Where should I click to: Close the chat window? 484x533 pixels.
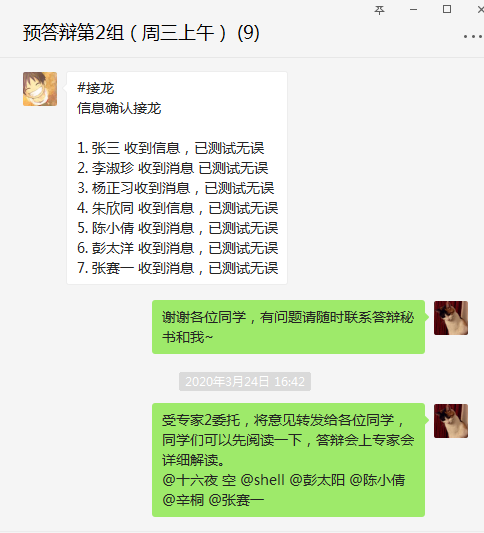(x=481, y=10)
